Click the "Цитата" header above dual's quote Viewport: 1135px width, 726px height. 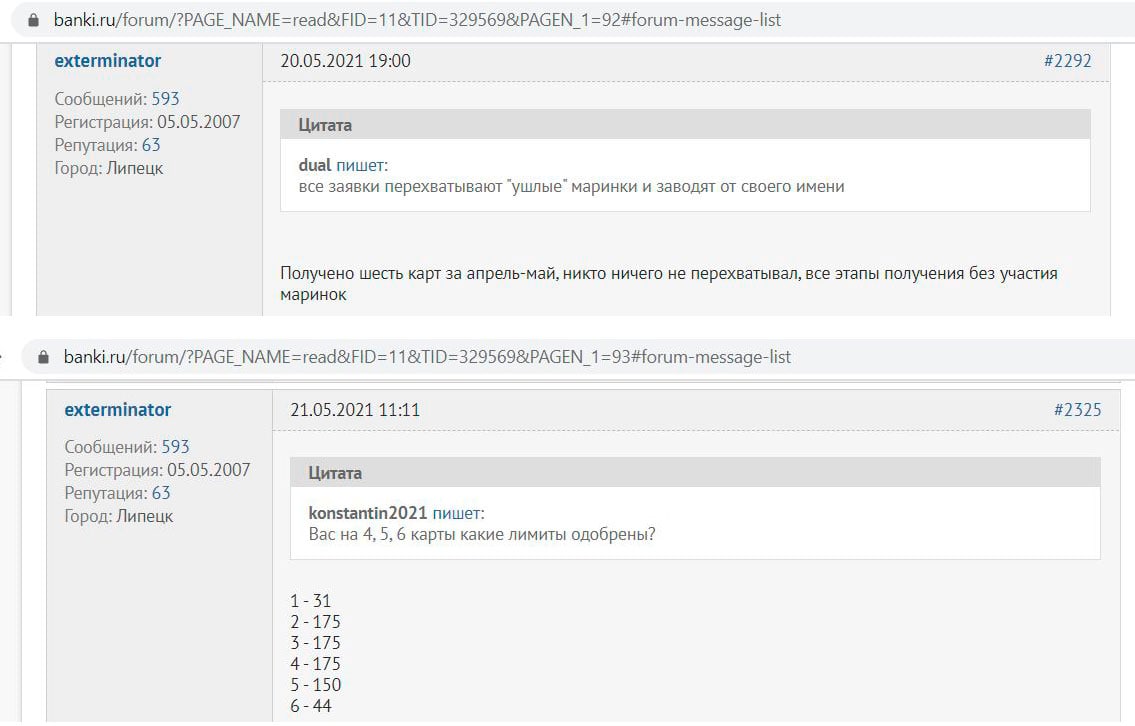pos(325,125)
